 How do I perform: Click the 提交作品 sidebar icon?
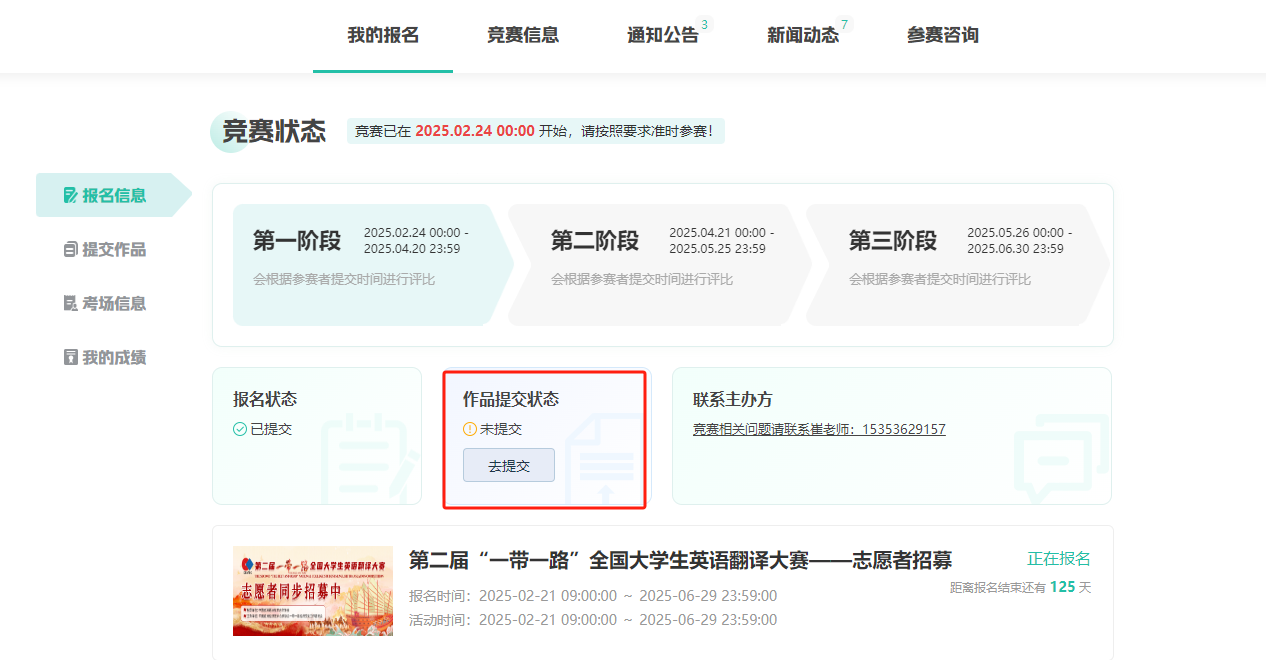[x=70, y=249]
